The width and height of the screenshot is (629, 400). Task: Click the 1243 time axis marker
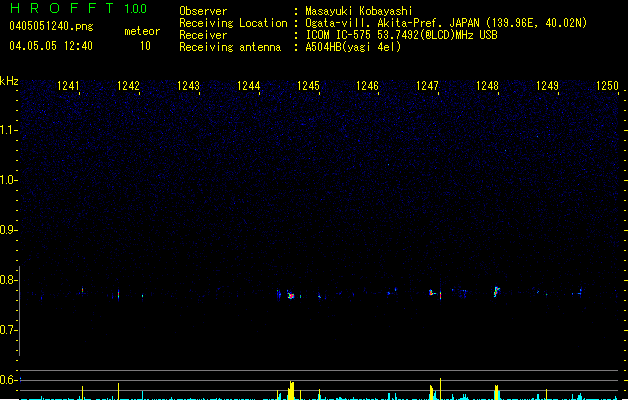[x=188, y=86]
